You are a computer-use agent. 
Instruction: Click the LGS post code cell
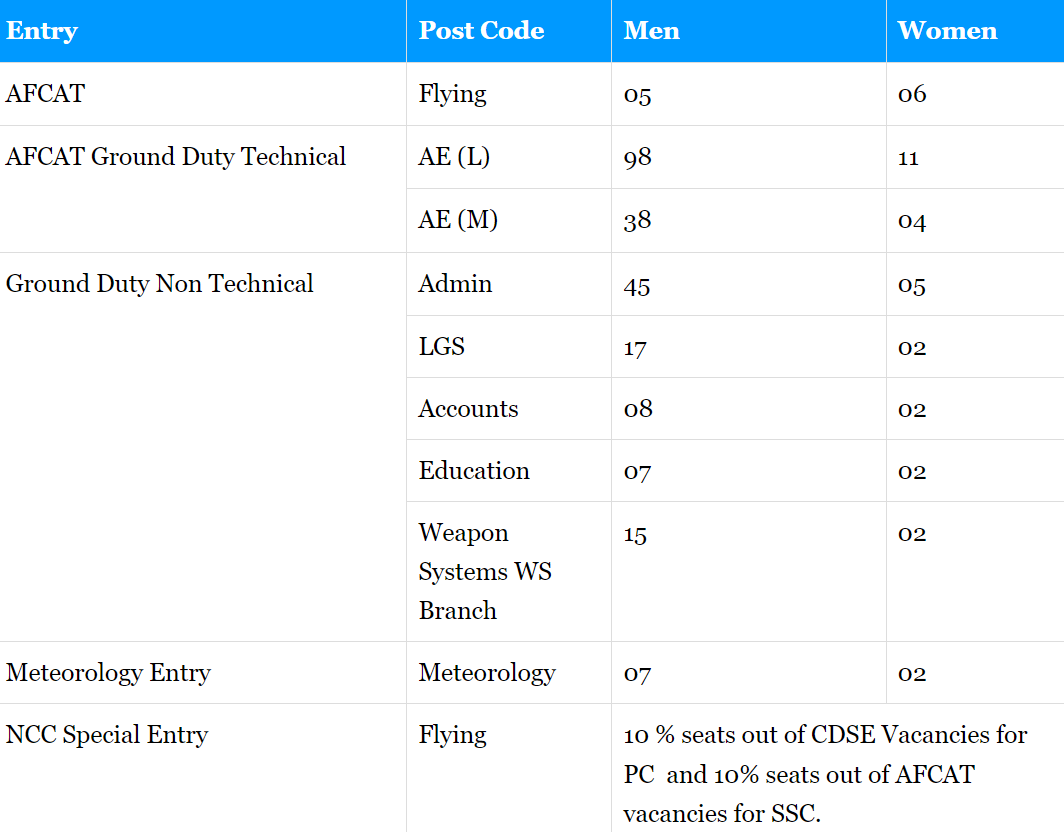(442, 347)
